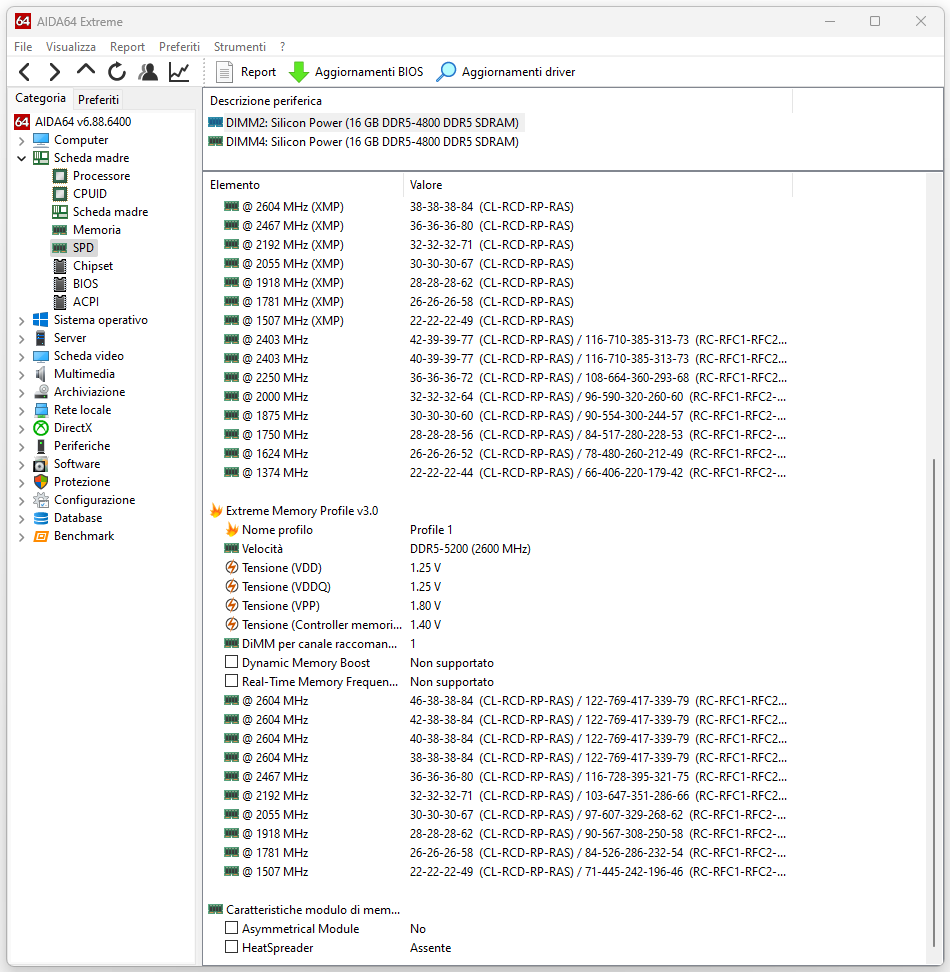Expand the Computer tree node
Viewport: 950px width, 972px height.
coord(22,141)
